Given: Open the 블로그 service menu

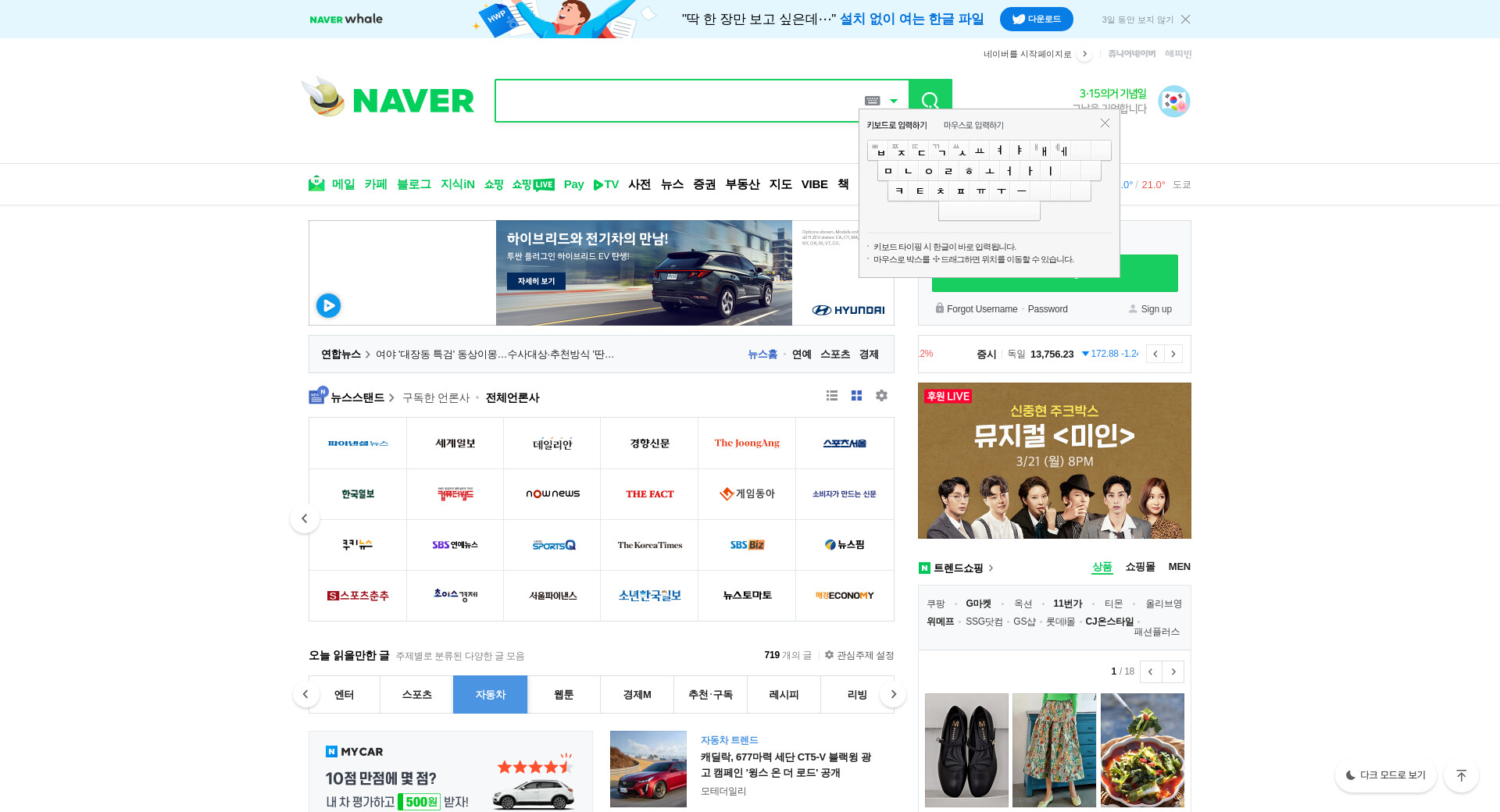Looking at the screenshot, I should pos(414,184).
